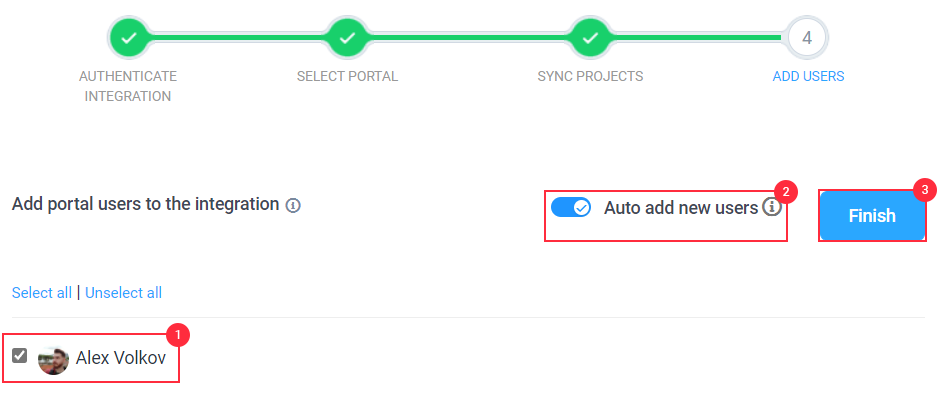The image size is (947, 394).
Task: Go to the SELECT PORTAL step label
Action: point(347,77)
